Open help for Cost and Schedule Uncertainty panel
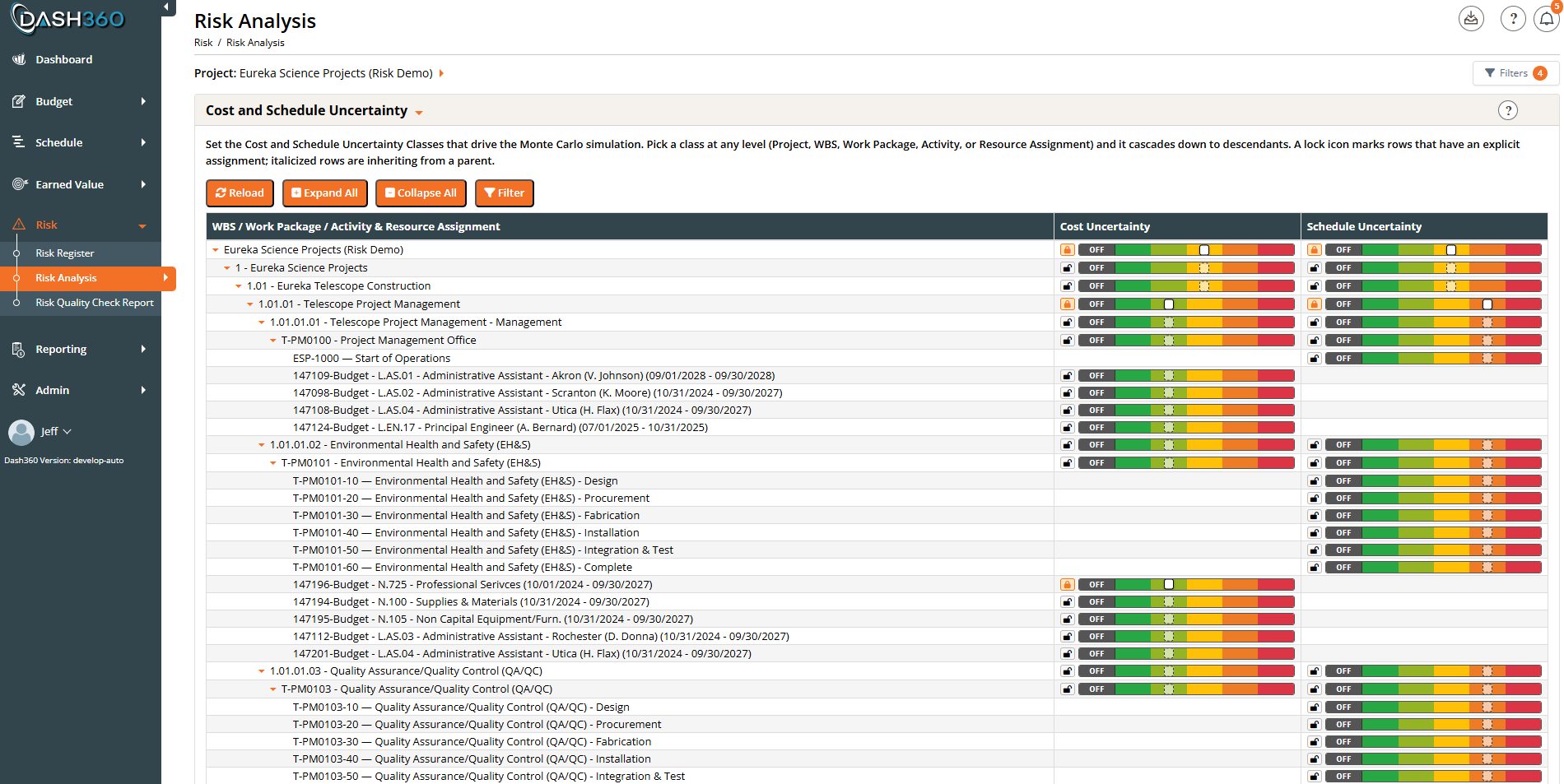This screenshot has width=1564, height=784. click(x=1507, y=110)
